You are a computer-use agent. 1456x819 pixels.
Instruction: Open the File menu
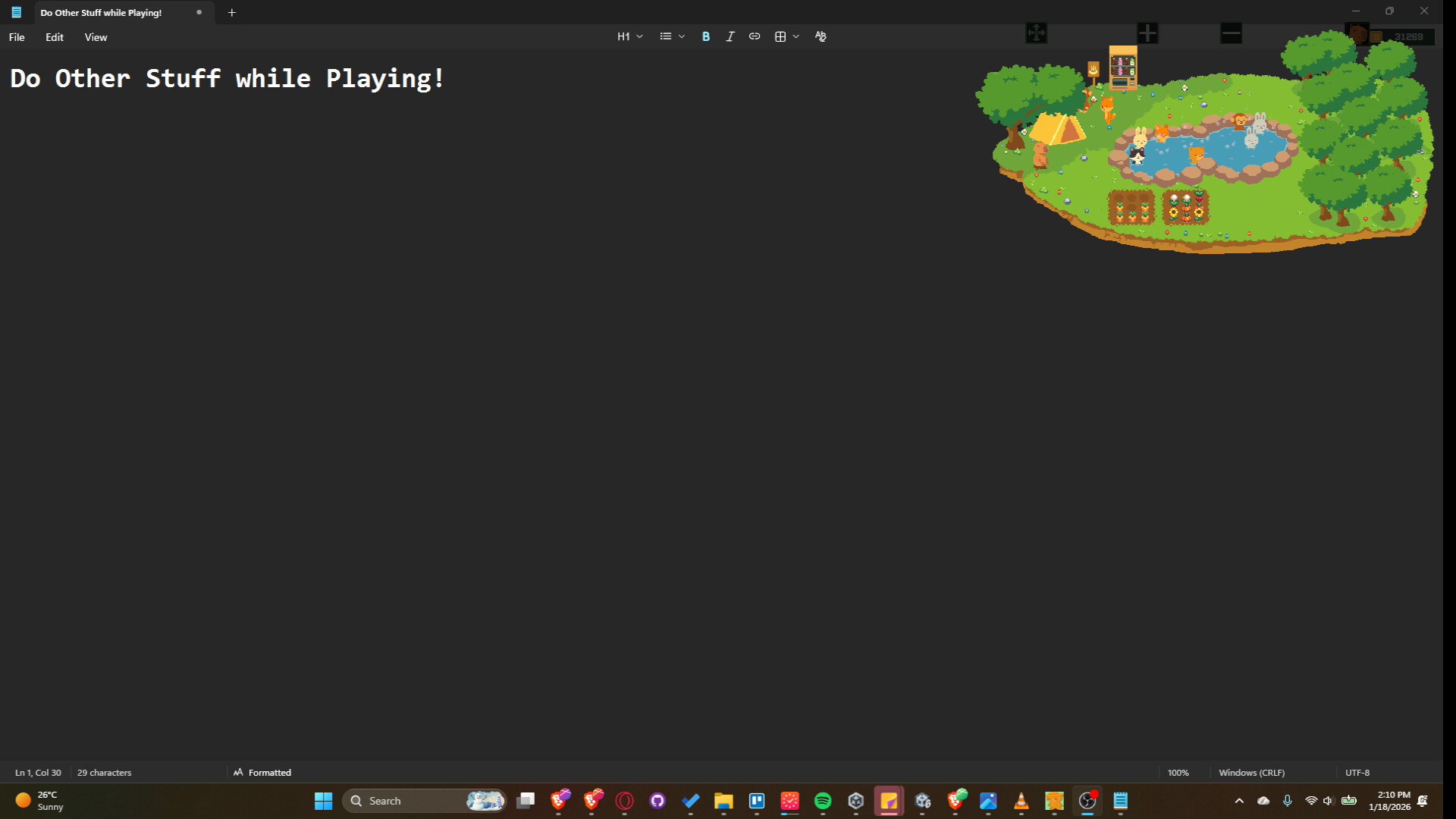pos(16,36)
